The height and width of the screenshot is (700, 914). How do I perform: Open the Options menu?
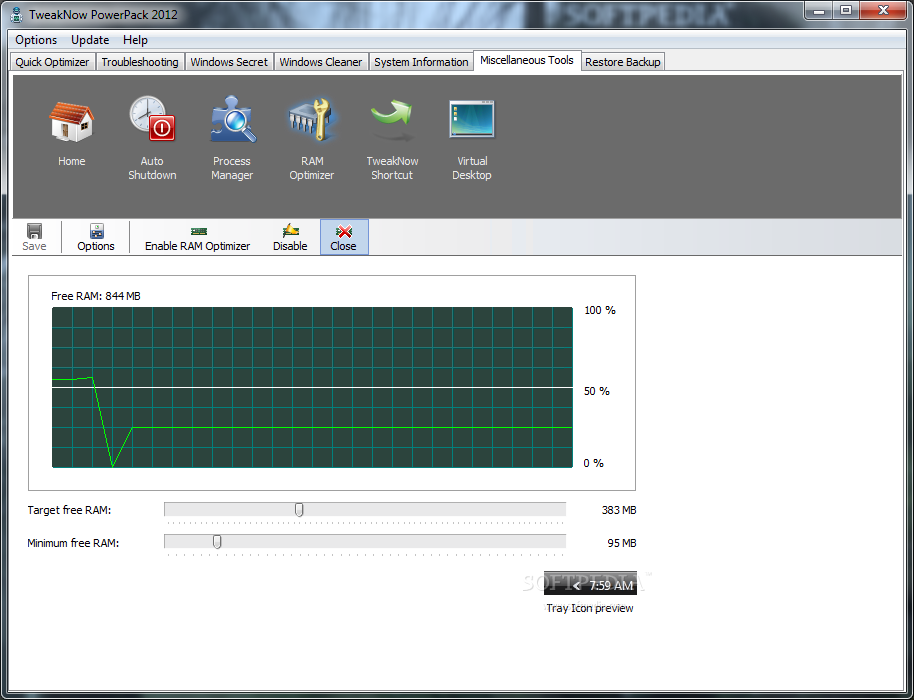click(x=36, y=40)
